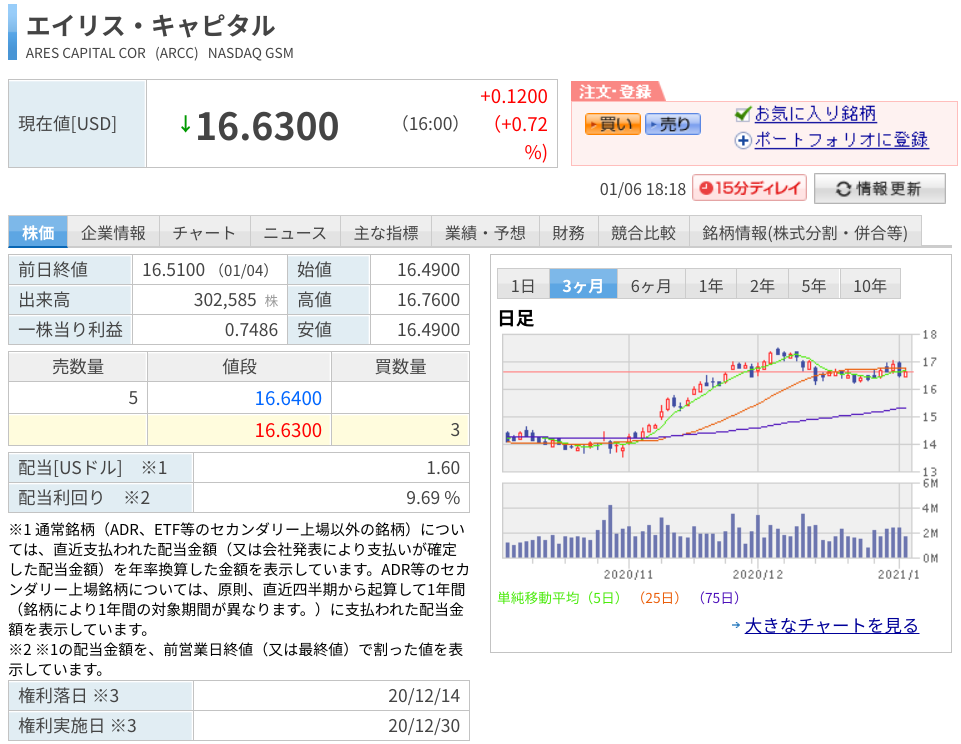Click the buy quantity 3 cell
This screenshot has height=744, width=961.
(x=400, y=430)
